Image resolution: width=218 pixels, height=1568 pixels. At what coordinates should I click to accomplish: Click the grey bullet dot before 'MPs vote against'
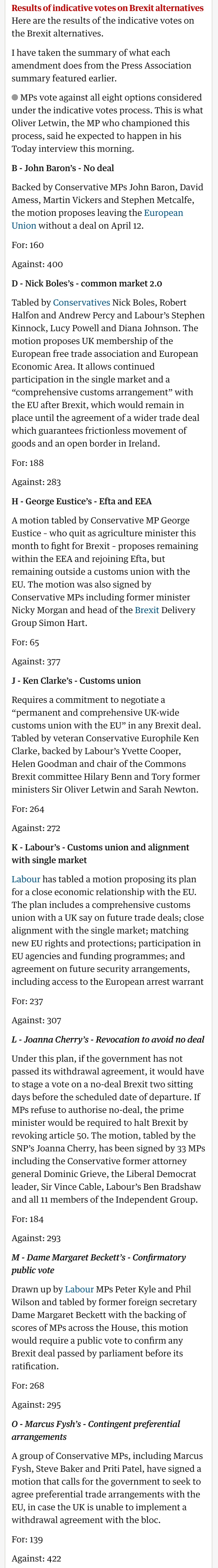[15, 97]
